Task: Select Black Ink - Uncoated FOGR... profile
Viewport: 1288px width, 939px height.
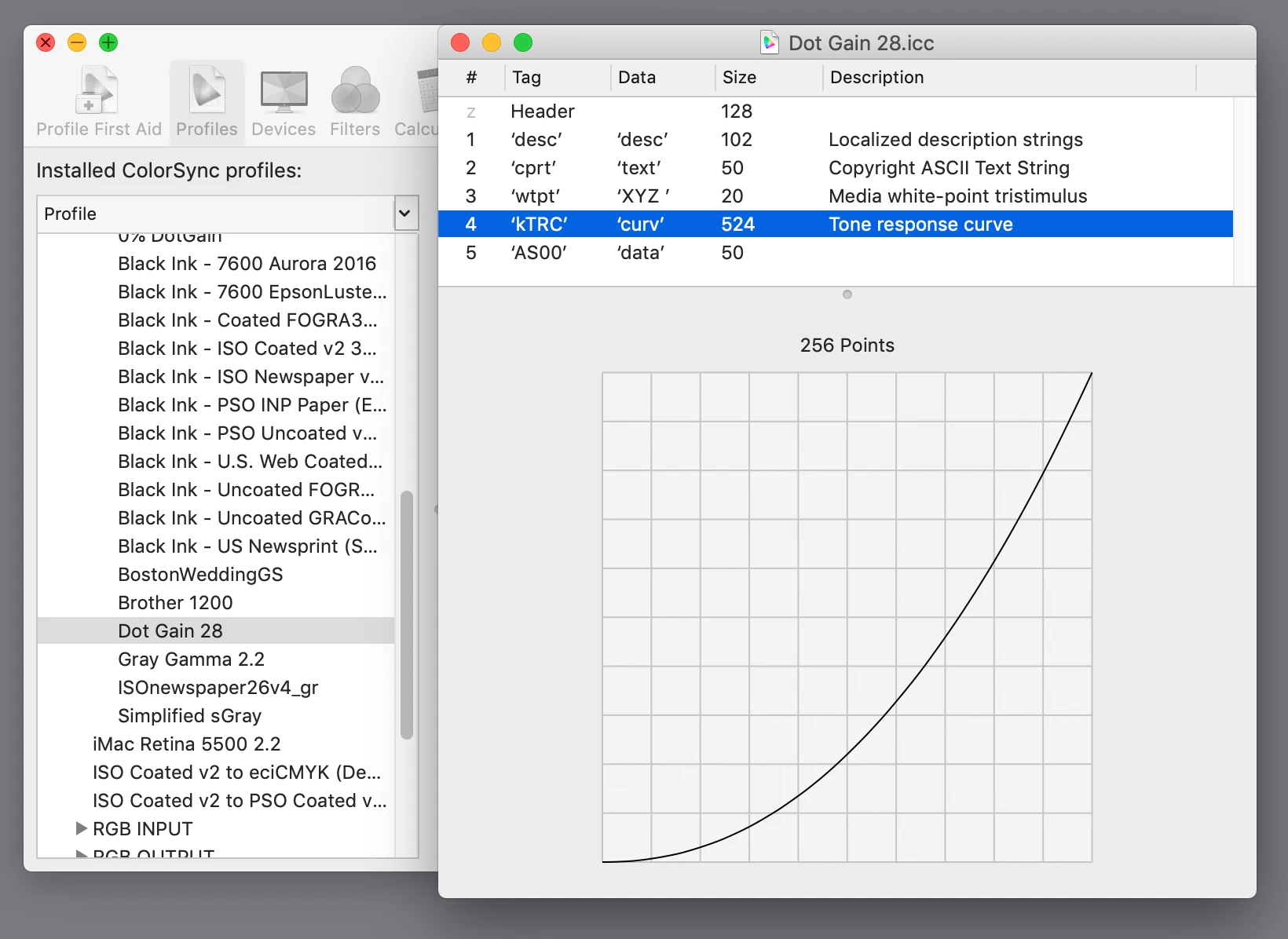Action: [x=216, y=490]
